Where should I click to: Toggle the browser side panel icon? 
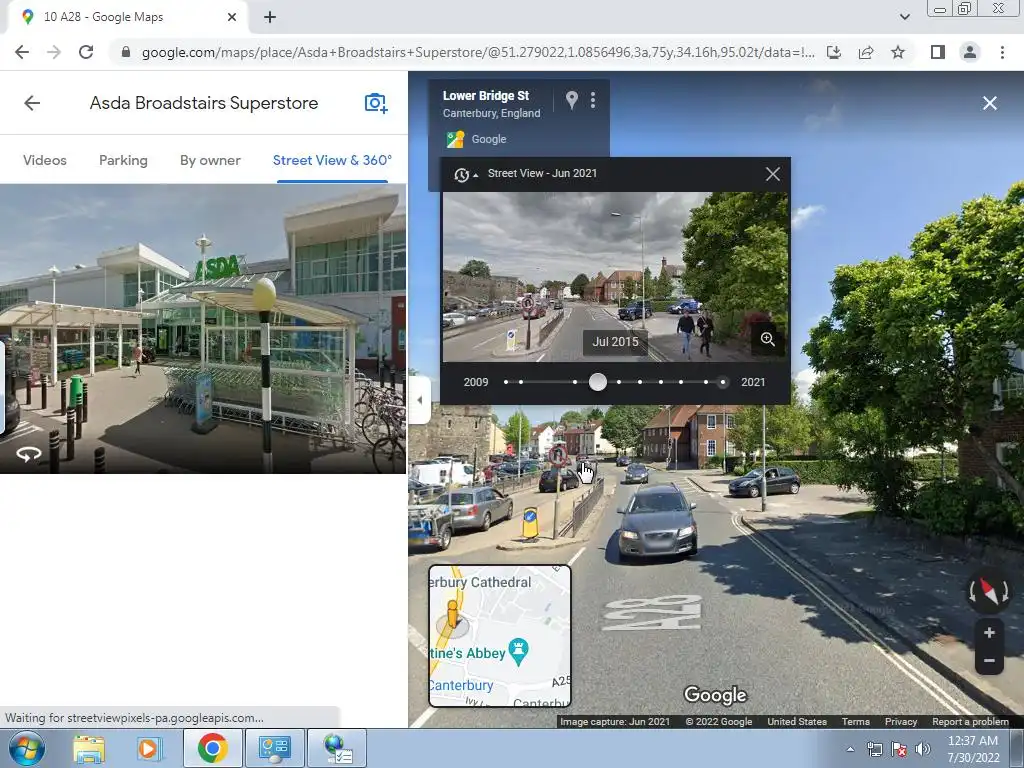[938, 52]
